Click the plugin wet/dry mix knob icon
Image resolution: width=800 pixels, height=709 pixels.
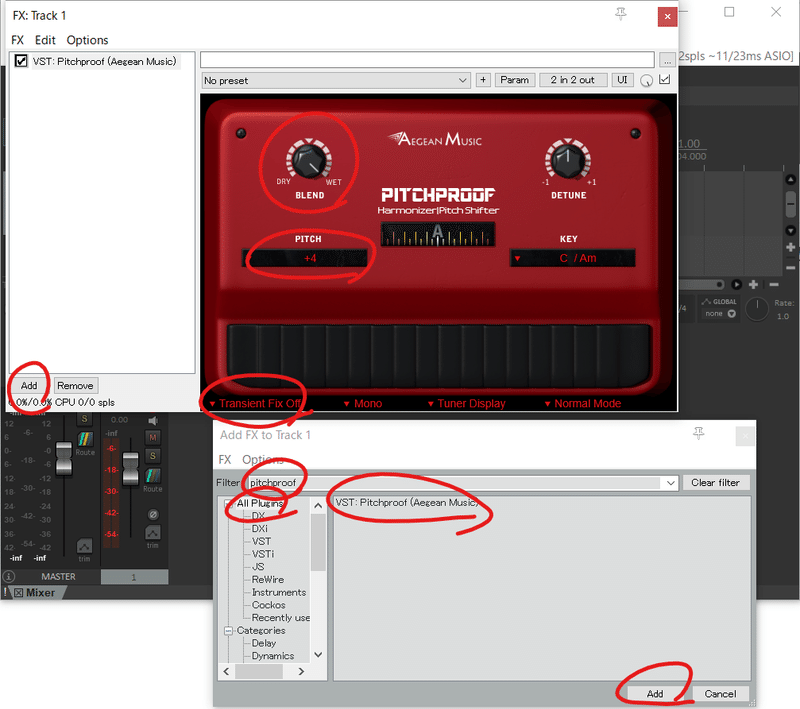tap(646, 81)
